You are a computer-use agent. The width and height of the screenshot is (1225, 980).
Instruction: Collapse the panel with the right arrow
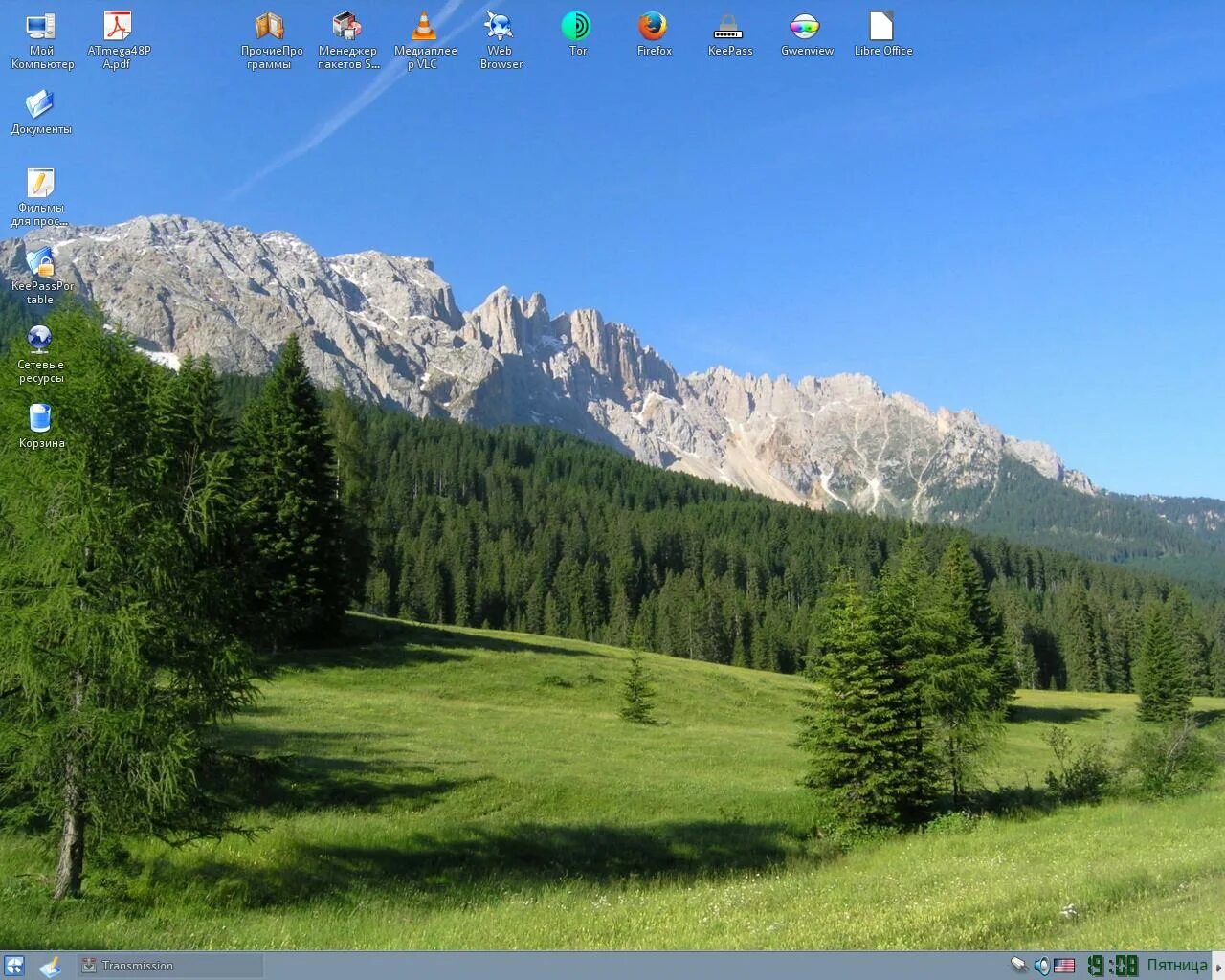[1217, 965]
